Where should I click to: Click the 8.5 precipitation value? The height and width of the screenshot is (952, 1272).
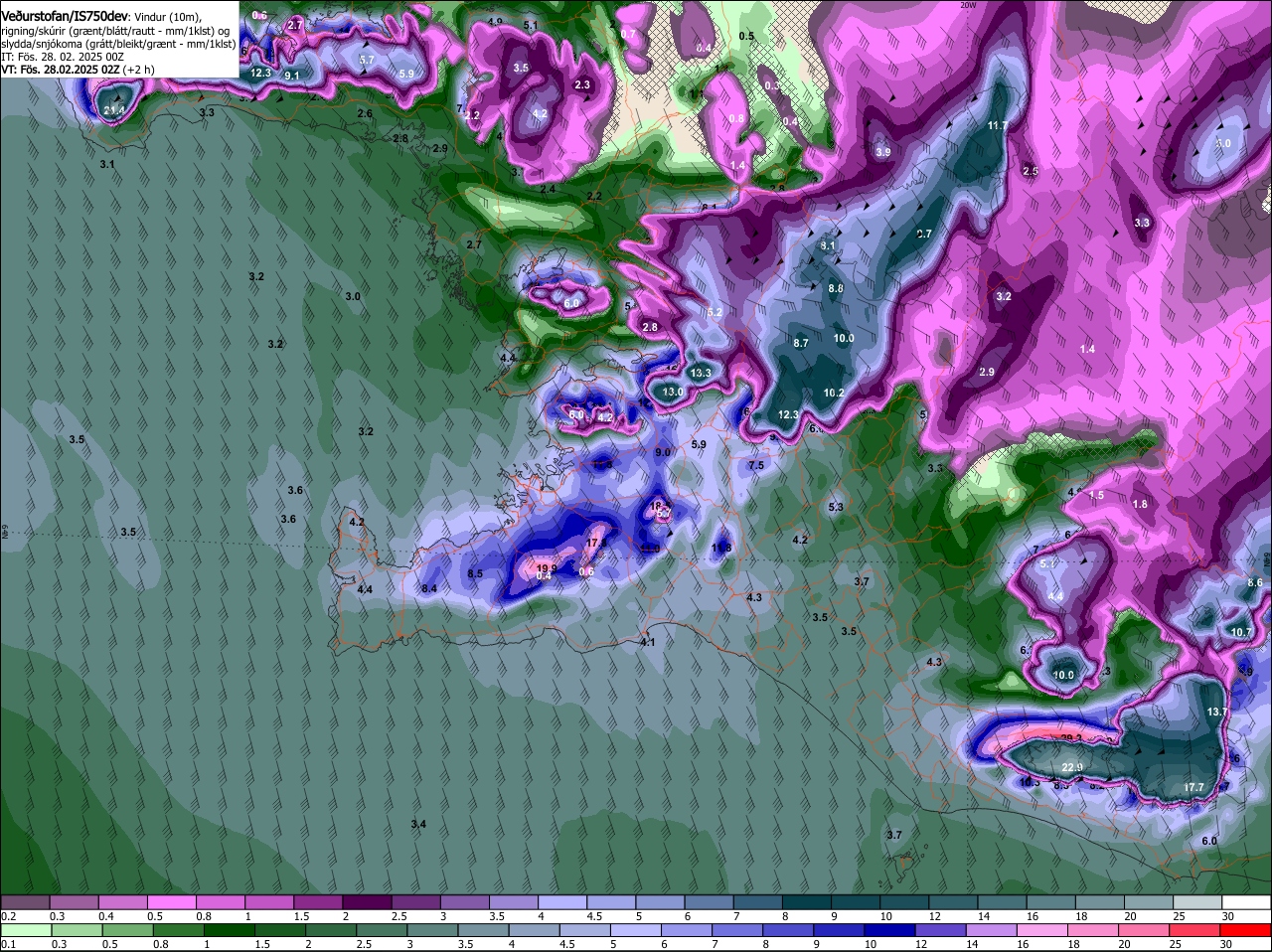[475, 573]
